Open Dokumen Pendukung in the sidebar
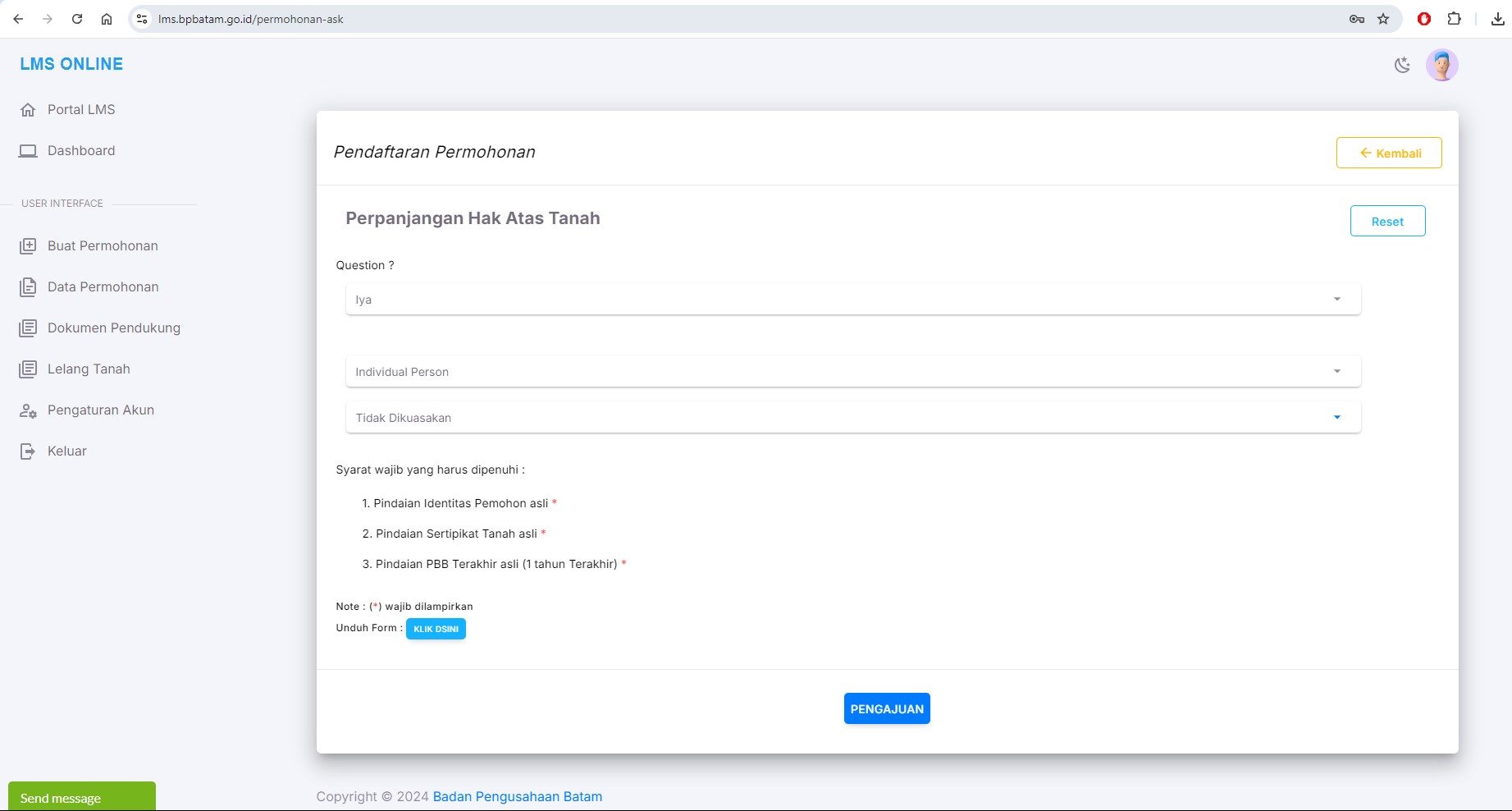This screenshot has height=811, width=1512. coord(113,328)
